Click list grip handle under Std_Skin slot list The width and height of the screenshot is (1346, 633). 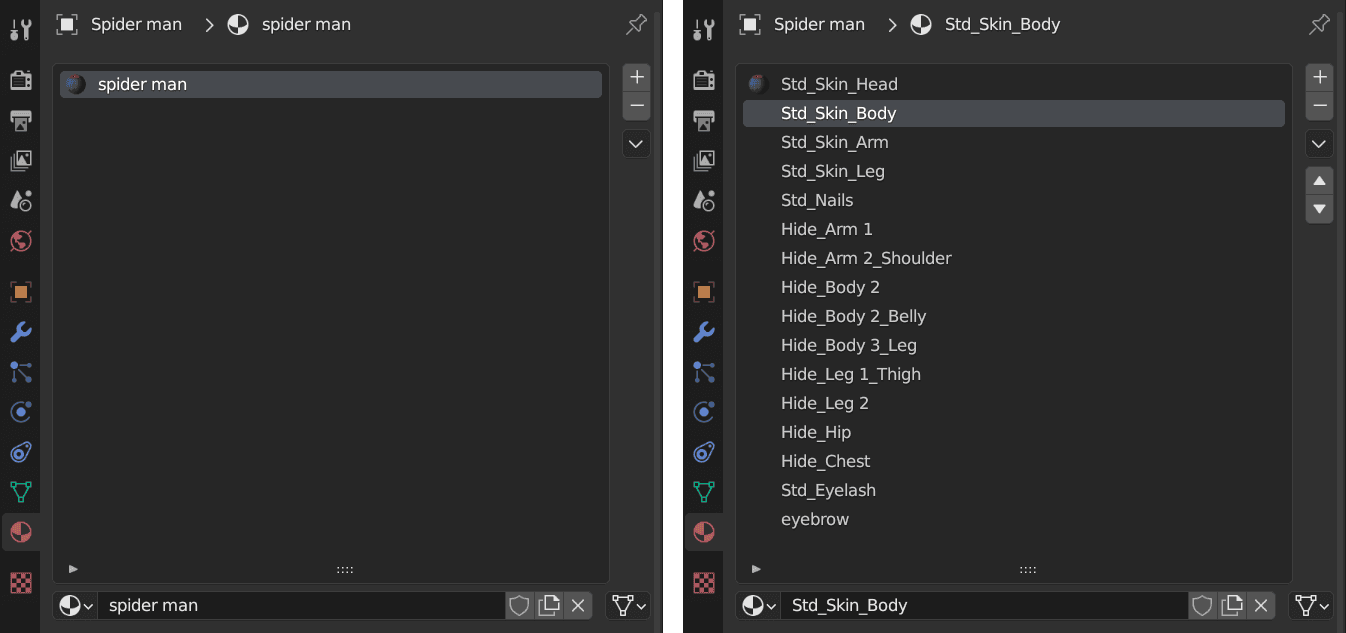click(x=1028, y=569)
